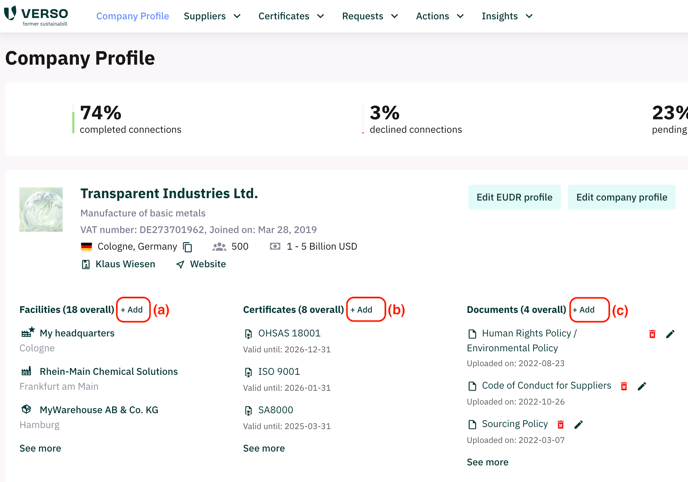
Task: Add a new facility
Action: 132,310
